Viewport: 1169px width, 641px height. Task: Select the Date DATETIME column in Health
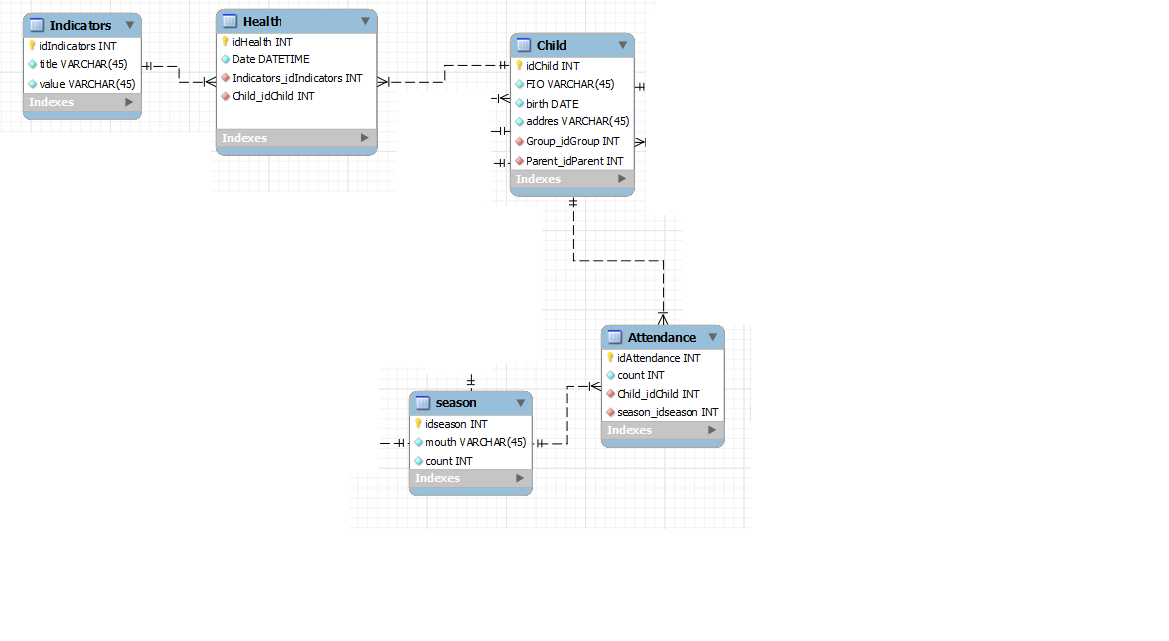tap(270, 60)
